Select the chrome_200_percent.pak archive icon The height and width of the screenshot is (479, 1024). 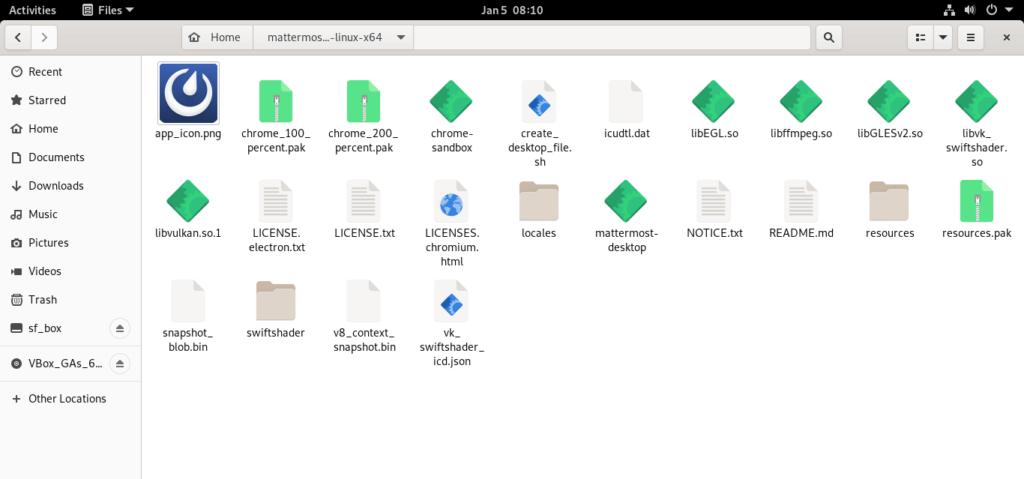(363, 101)
